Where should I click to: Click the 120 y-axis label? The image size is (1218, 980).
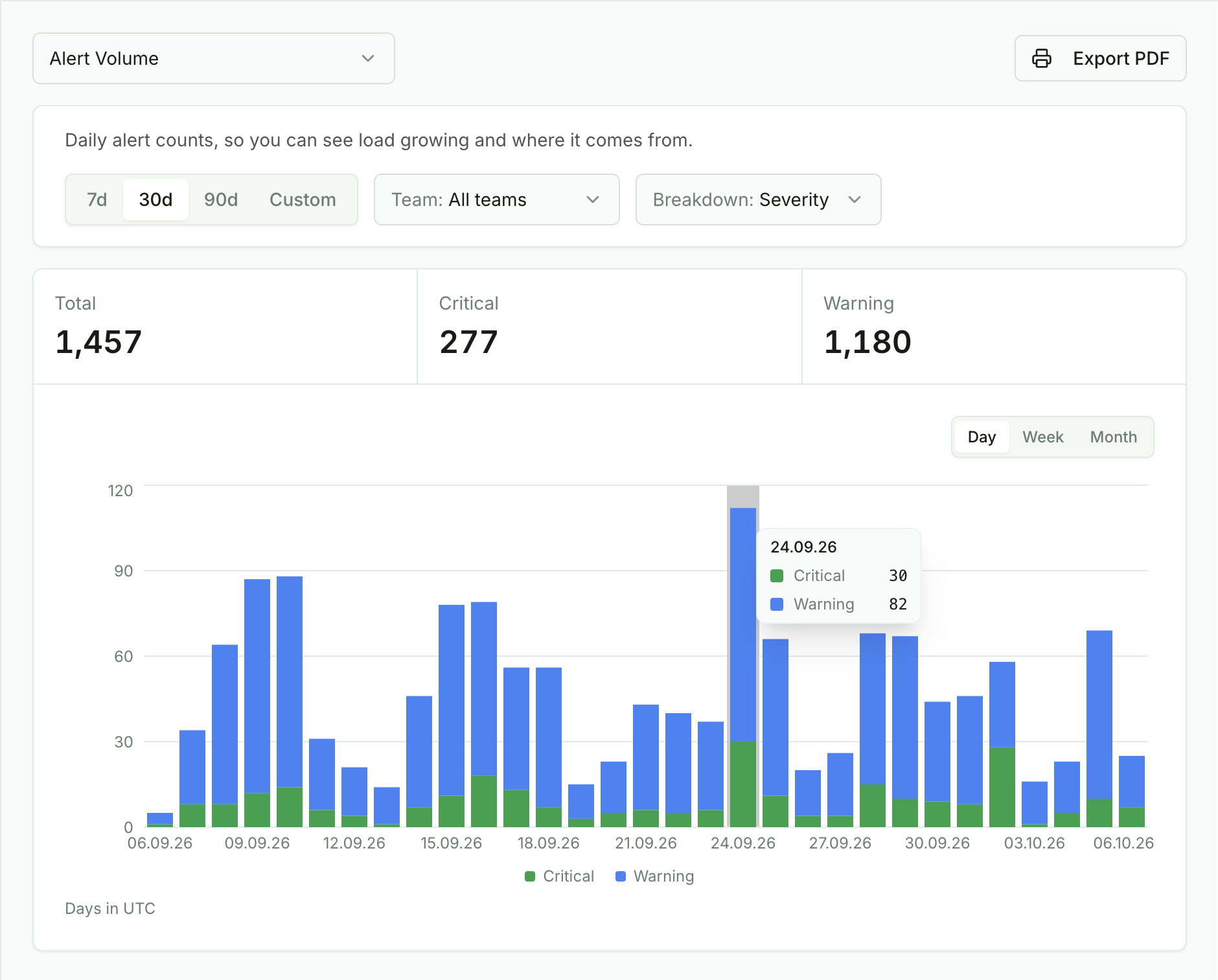click(x=121, y=491)
